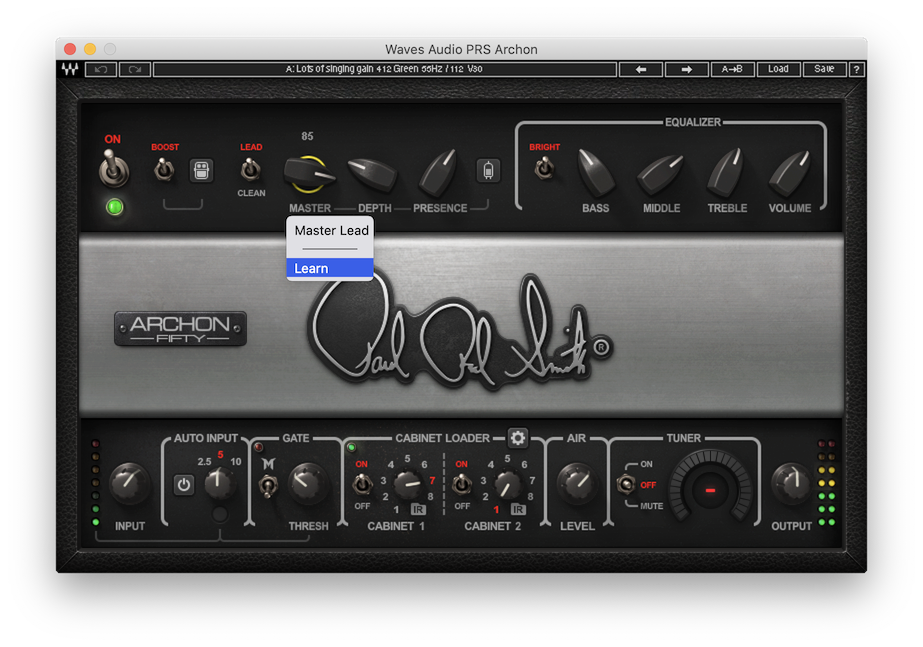Viewport: 923px width, 647px height.
Task: Click the Auto Input level knob
Action: [219, 483]
